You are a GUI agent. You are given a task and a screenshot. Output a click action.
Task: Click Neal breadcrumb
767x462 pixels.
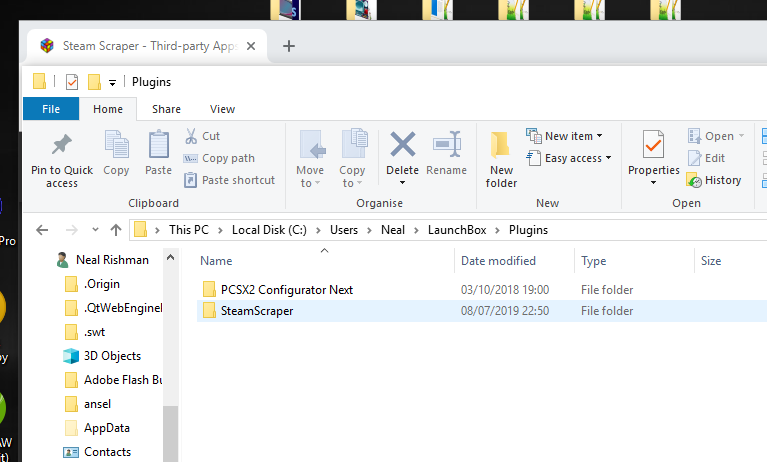pyautogui.click(x=393, y=230)
